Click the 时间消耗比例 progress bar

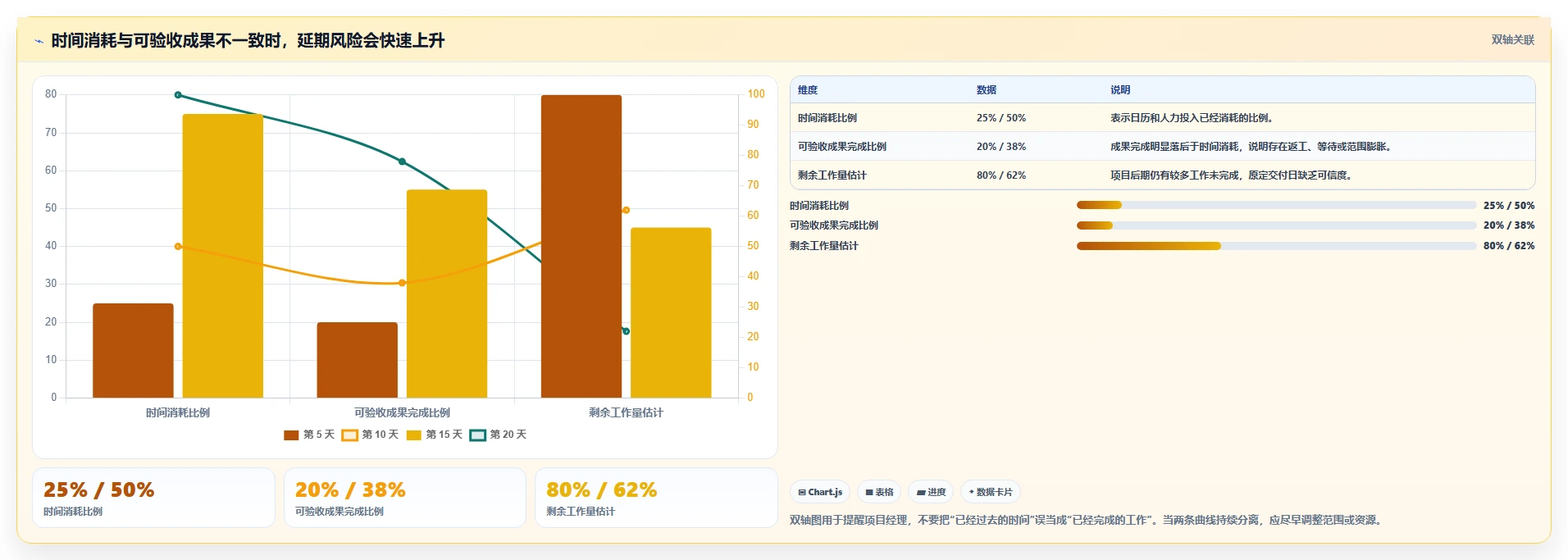tap(1276, 205)
